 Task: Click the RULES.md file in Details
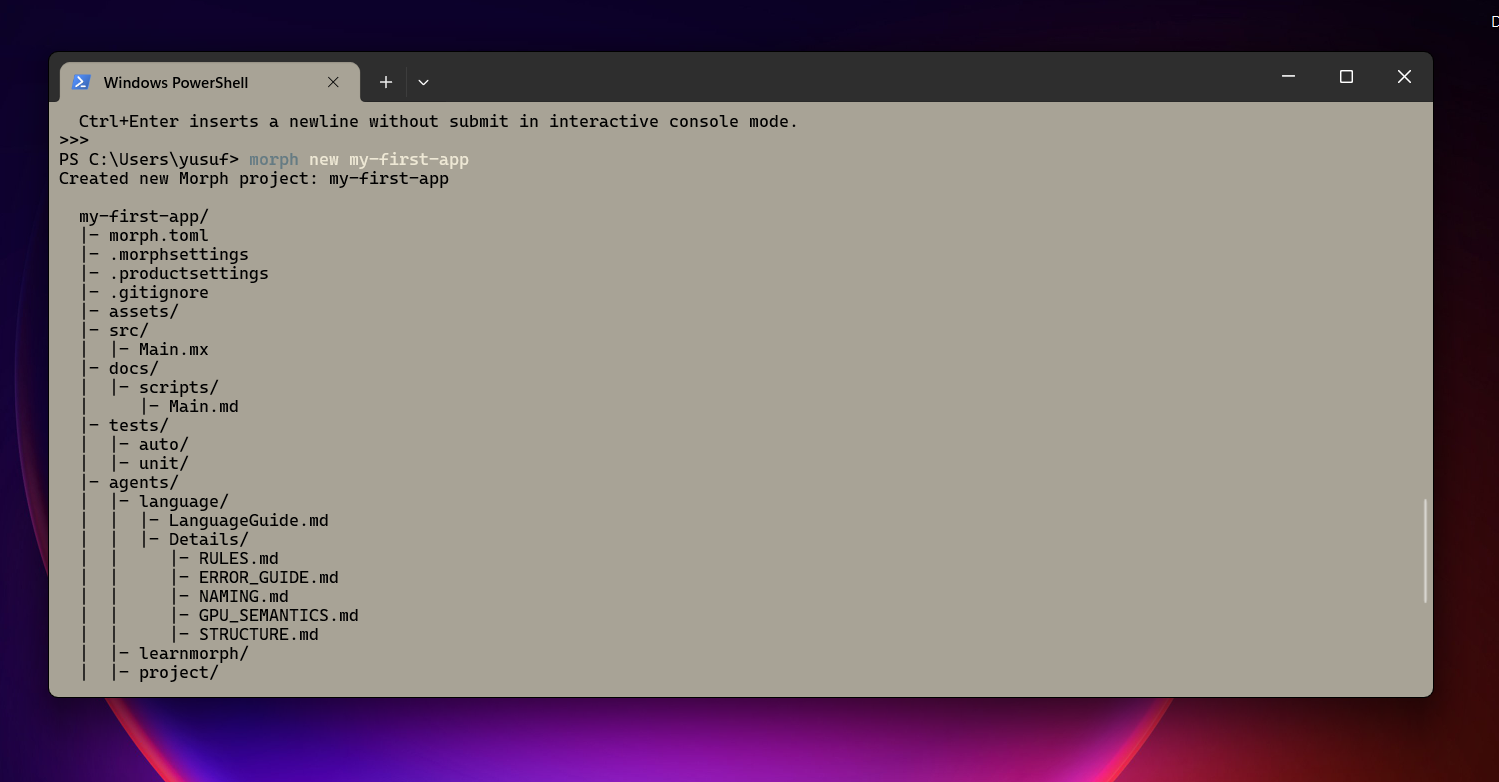[x=239, y=558]
